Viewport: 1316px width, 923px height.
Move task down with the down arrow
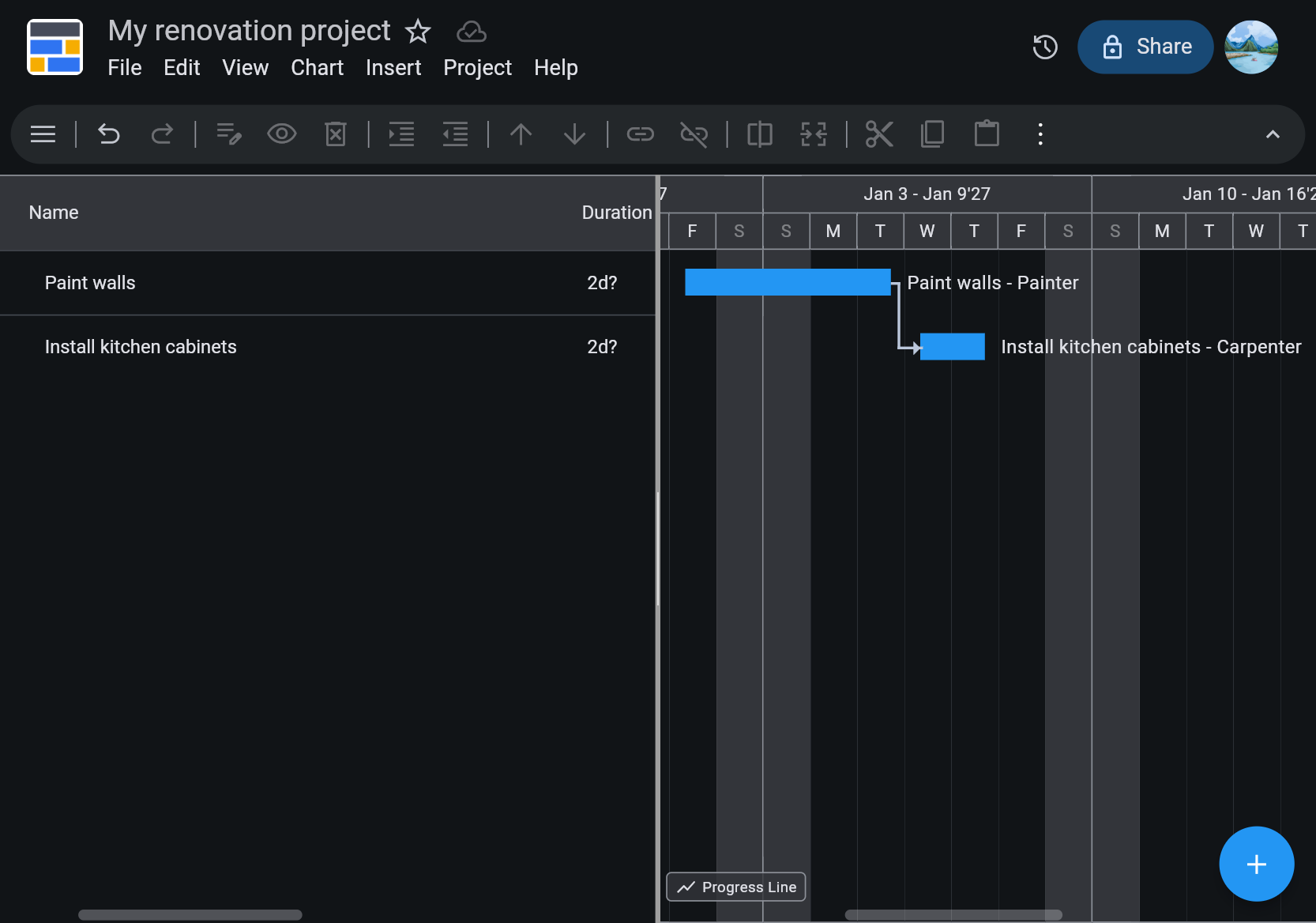coord(574,134)
